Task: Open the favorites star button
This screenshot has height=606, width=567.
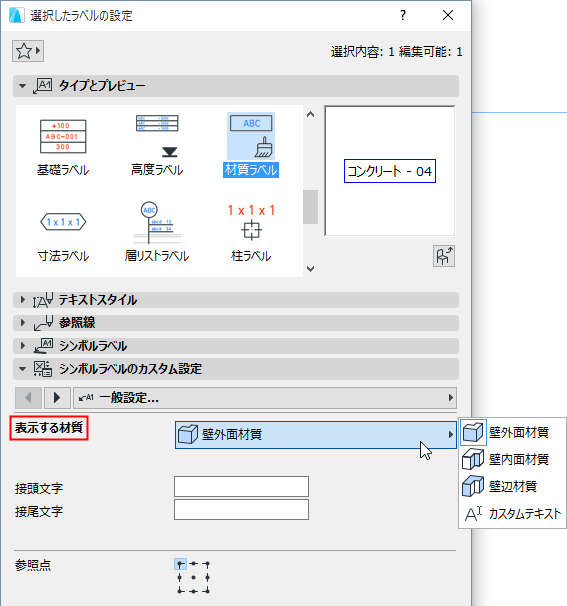Action: point(28,51)
